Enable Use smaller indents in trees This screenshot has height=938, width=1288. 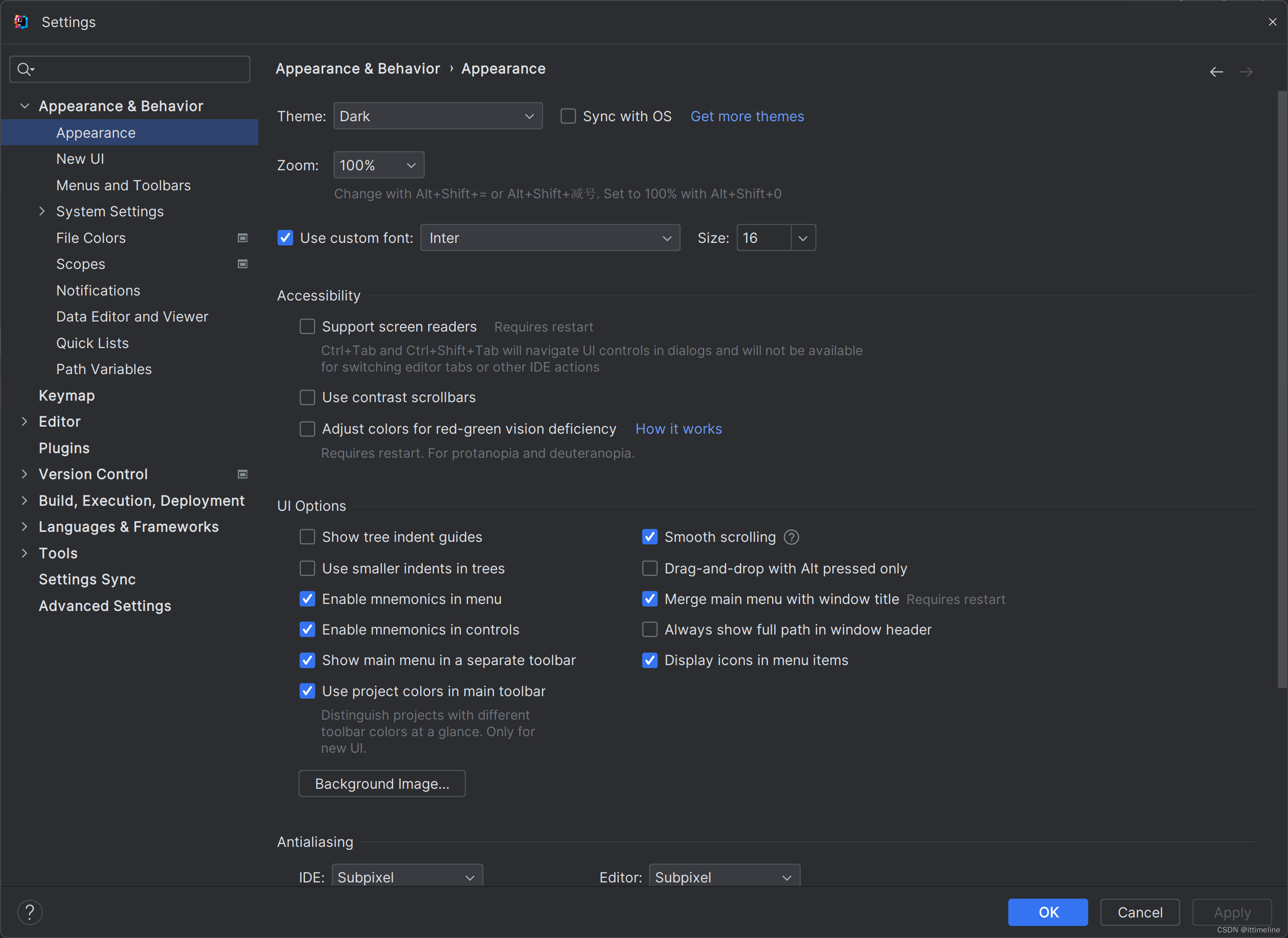(x=307, y=568)
